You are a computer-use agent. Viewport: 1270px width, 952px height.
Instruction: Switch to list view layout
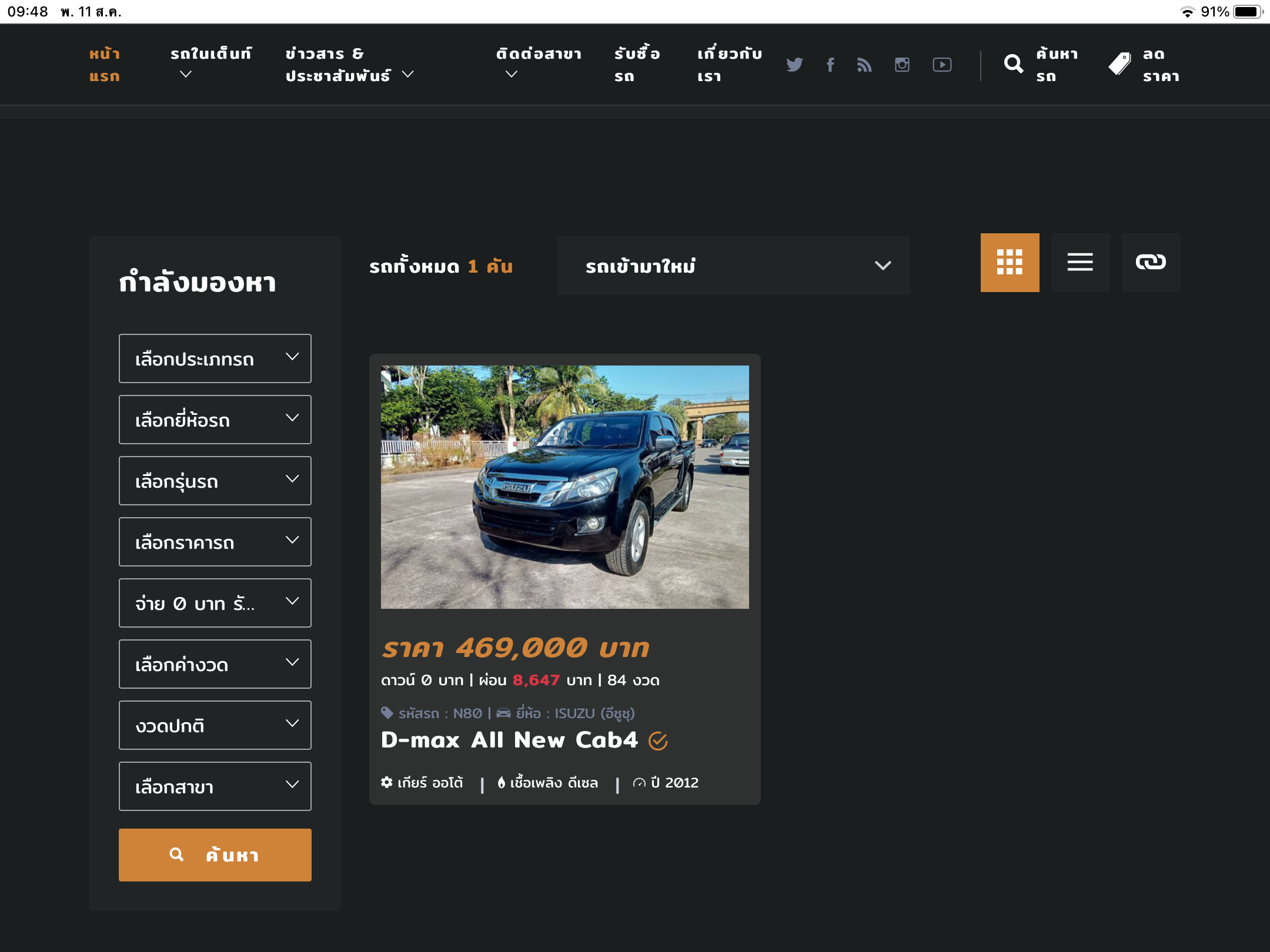coord(1080,262)
